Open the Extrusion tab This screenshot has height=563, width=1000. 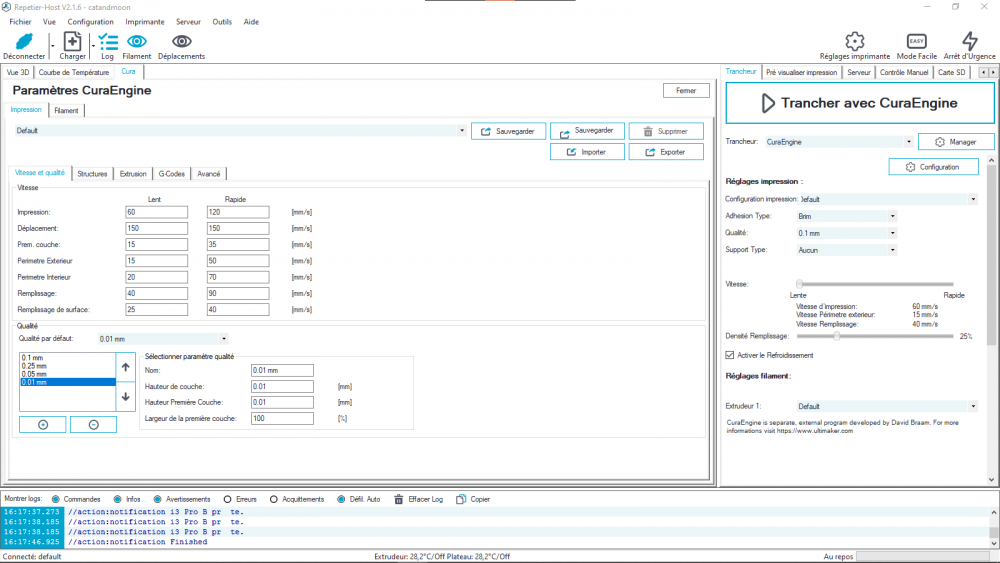(x=133, y=173)
